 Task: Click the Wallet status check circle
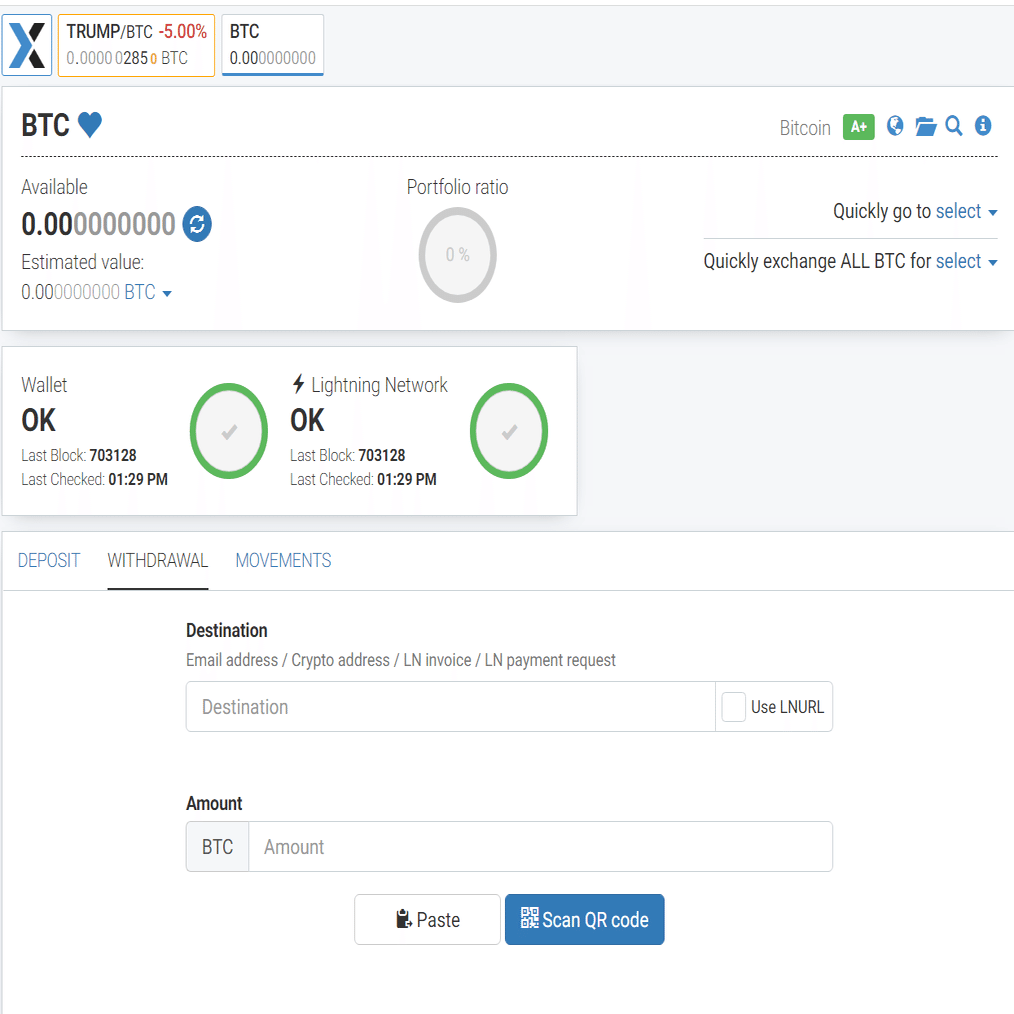coord(229,431)
